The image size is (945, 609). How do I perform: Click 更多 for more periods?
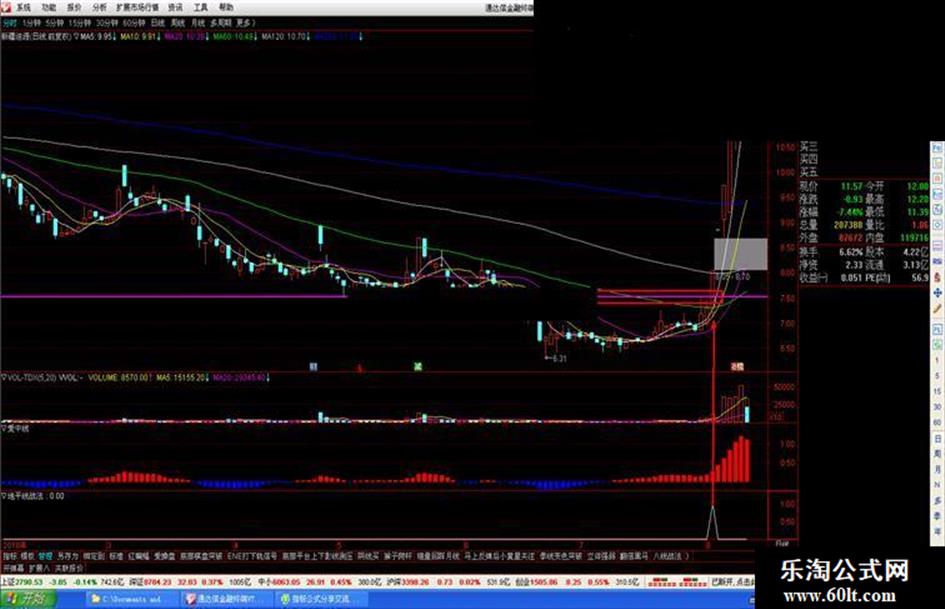click(246, 23)
